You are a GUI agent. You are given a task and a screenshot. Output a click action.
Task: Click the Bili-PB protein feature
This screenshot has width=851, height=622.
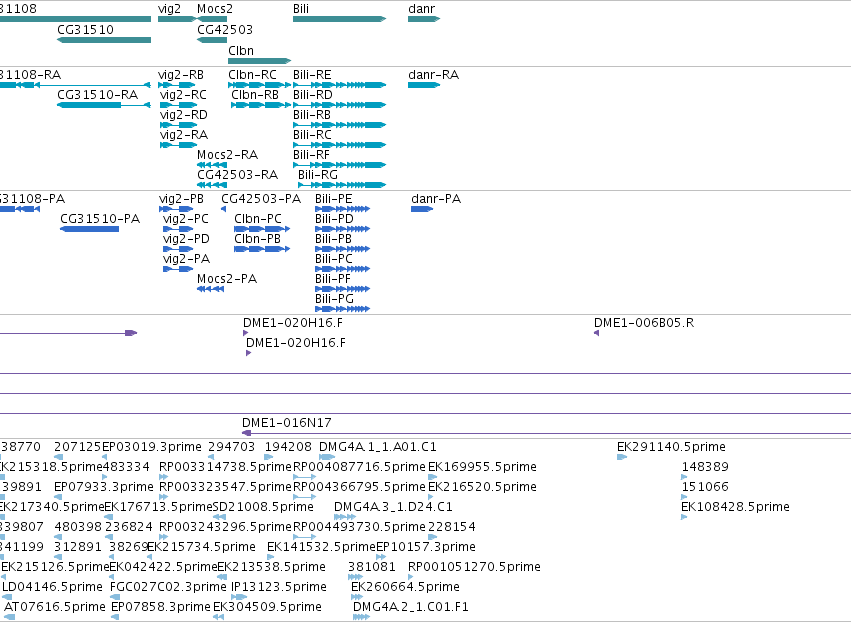click(x=342, y=249)
